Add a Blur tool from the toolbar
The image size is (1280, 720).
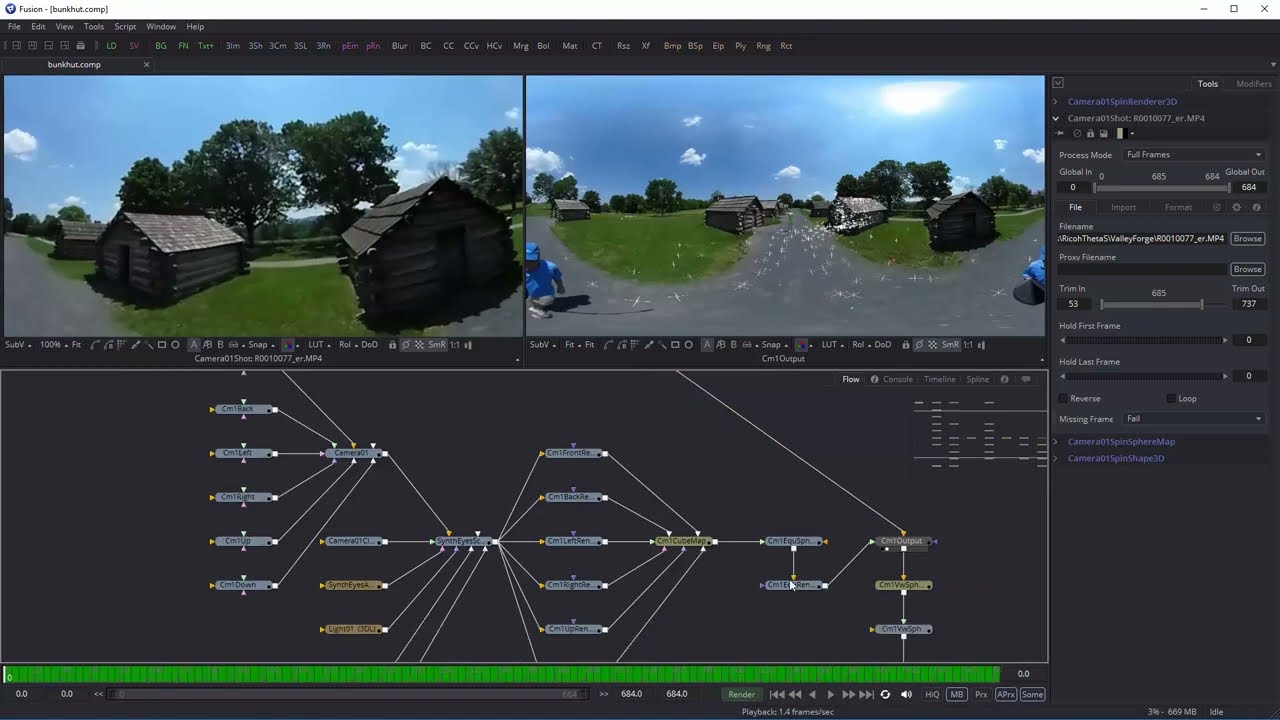pos(400,46)
